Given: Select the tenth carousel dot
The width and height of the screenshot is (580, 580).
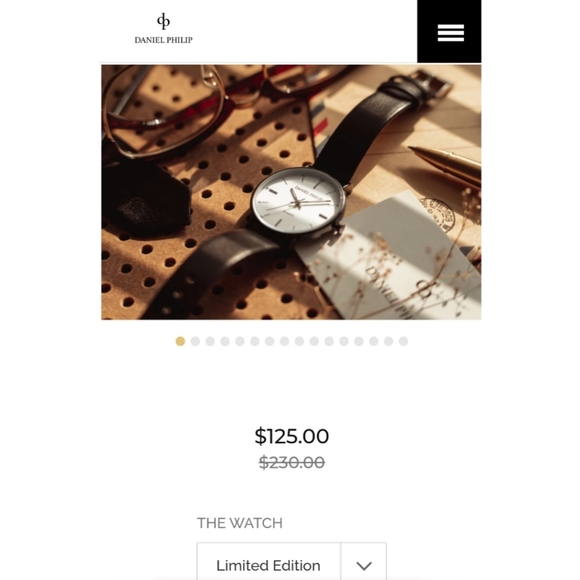Looking at the screenshot, I should tap(314, 341).
